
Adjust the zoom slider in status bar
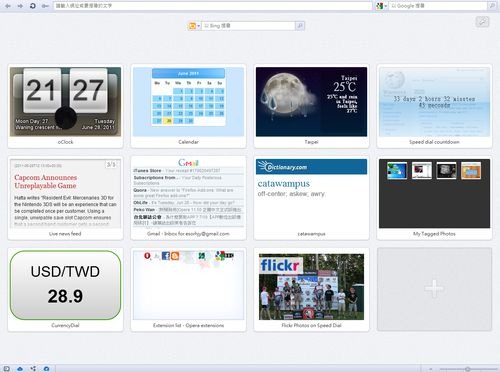[468, 369]
